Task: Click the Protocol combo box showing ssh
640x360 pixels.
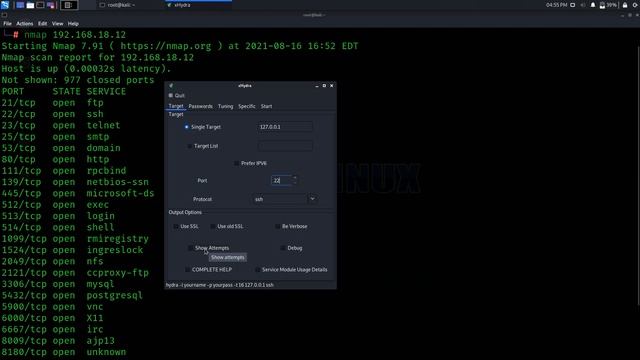Action: pos(280,199)
